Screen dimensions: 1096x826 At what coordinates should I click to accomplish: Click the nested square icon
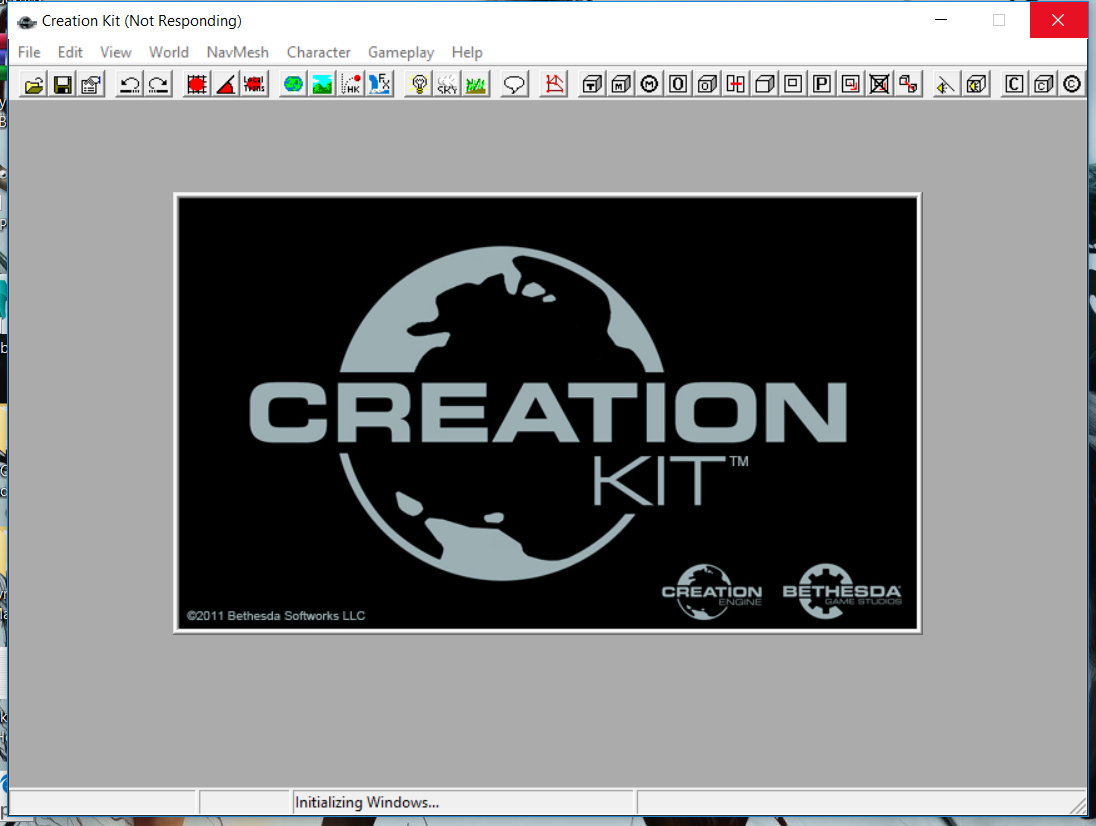[x=793, y=85]
